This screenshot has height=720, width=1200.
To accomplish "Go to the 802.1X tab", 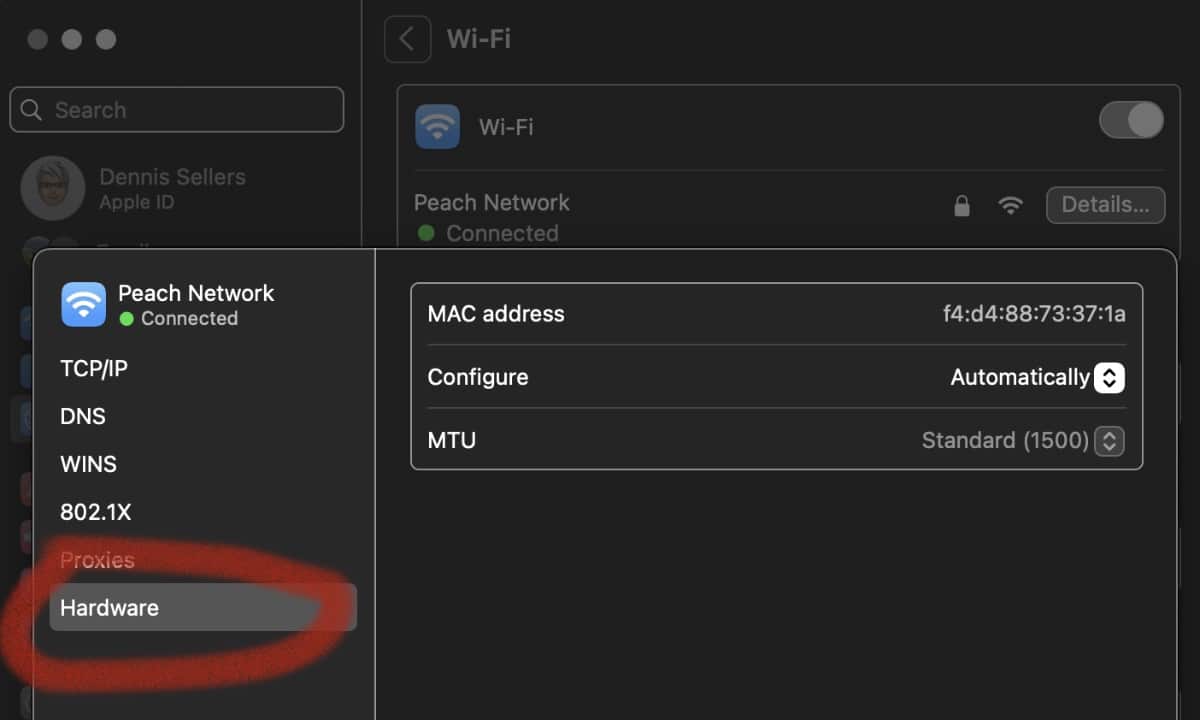I will tap(95, 513).
